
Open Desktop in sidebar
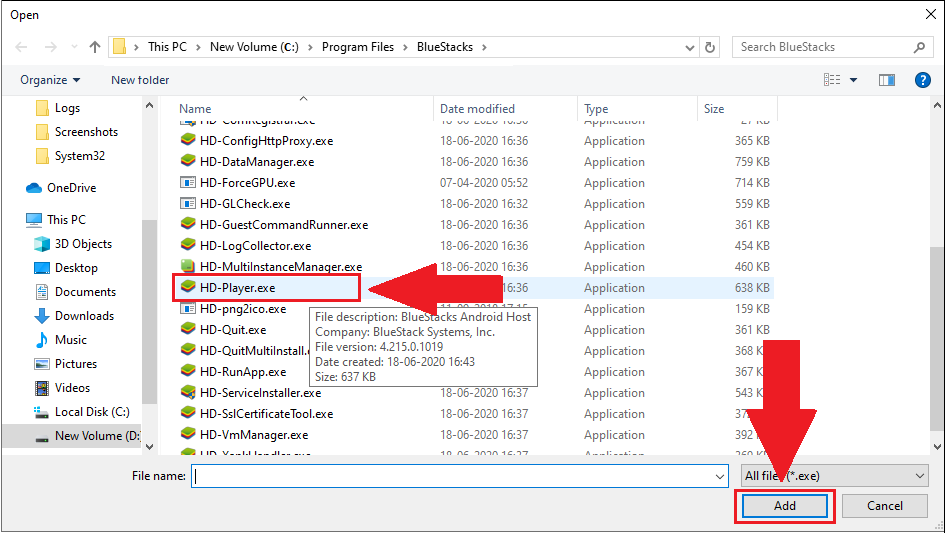click(66, 268)
